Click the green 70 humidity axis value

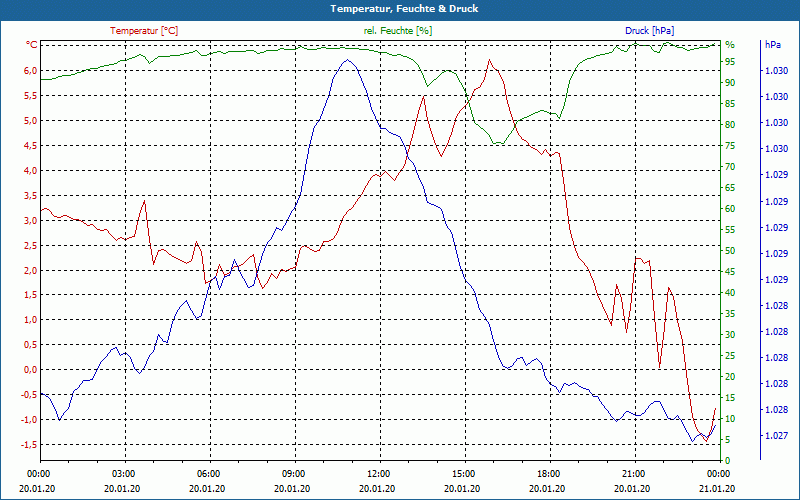click(730, 167)
